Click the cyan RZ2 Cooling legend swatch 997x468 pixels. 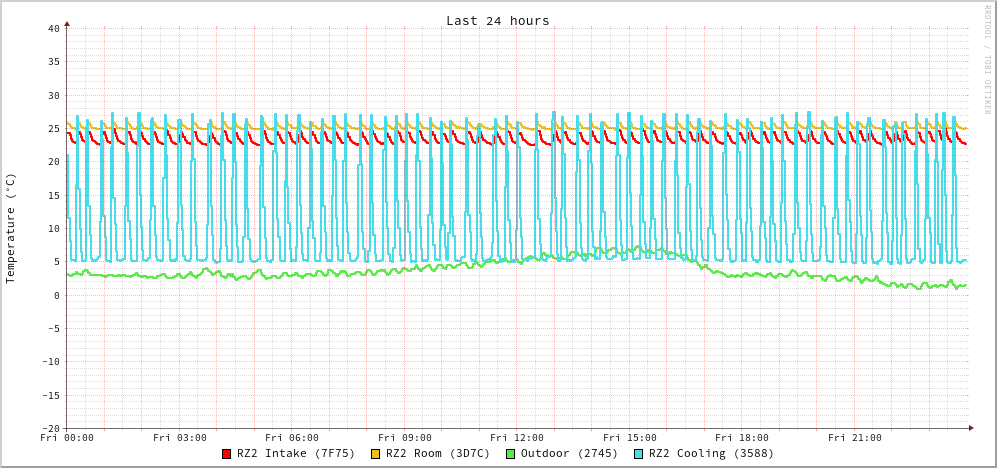(639, 454)
